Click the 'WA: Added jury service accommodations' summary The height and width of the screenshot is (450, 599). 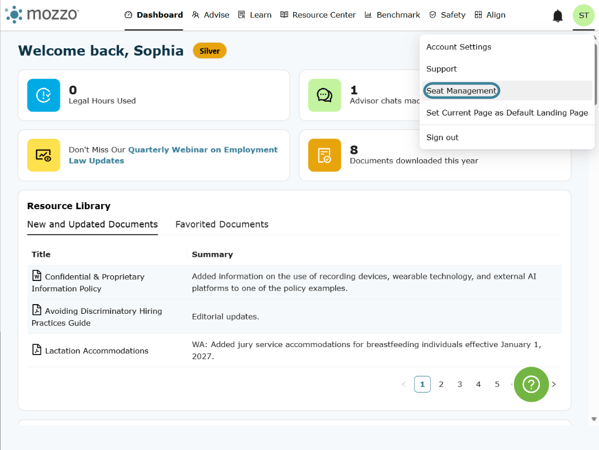(x=366, y=350)
